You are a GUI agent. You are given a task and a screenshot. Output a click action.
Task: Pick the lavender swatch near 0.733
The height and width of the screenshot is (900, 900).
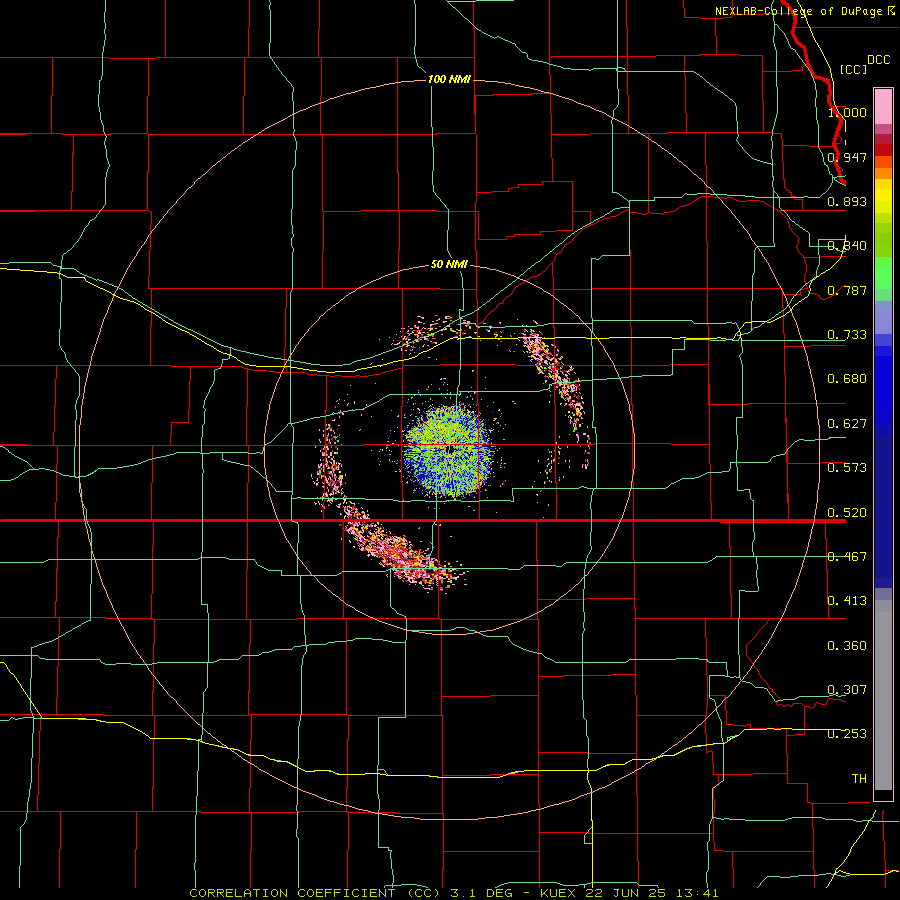(883, 317)
